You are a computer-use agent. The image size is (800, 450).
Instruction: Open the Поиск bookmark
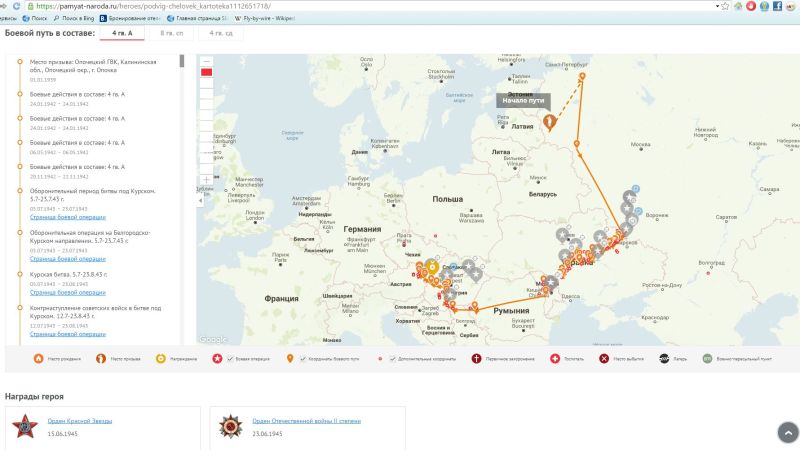[x=35, y=18]
